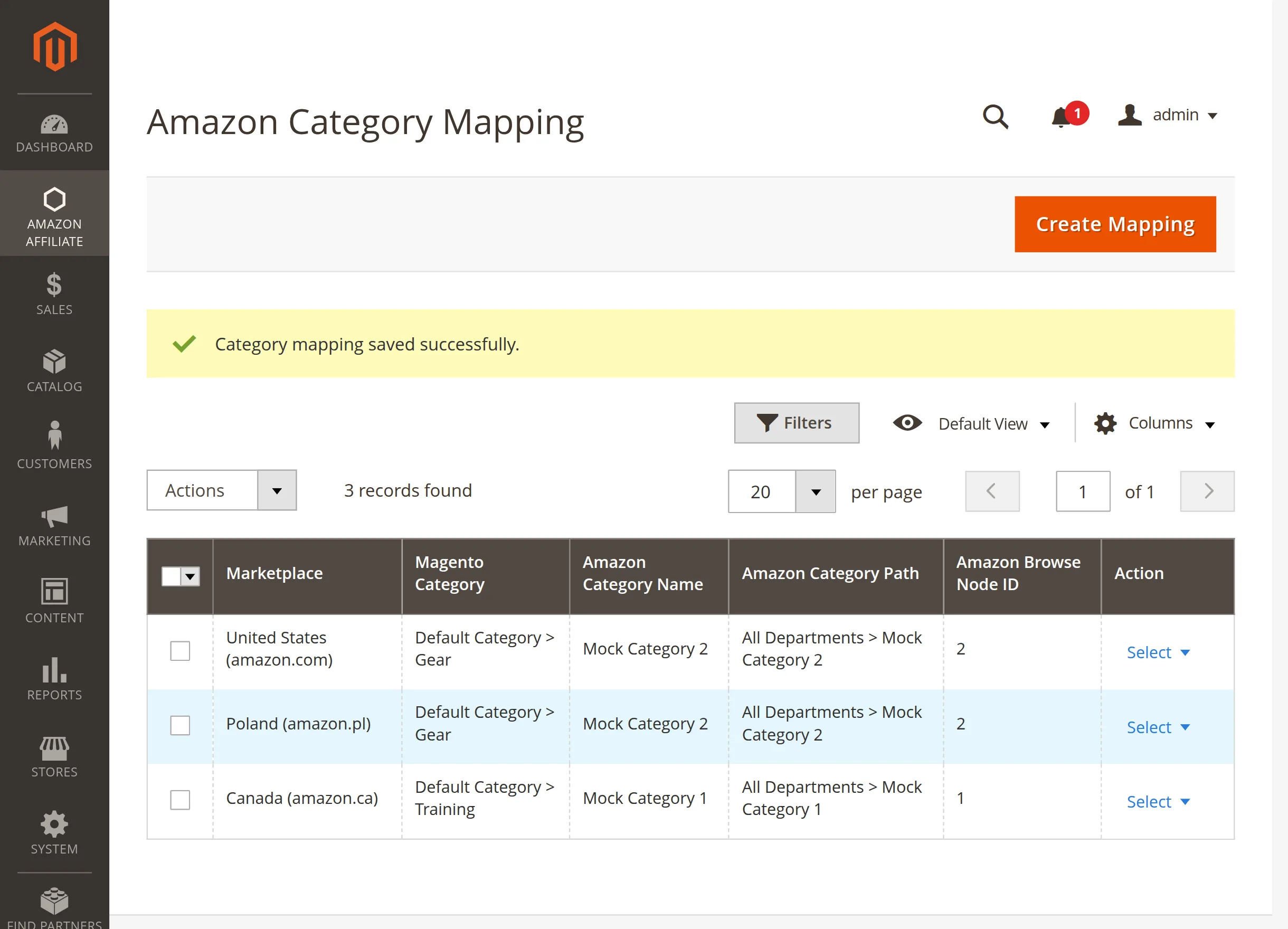This screenshot has height=929, width=1288.
Task: Open Select action for Canada row
Action: (x=1158, y=802)
